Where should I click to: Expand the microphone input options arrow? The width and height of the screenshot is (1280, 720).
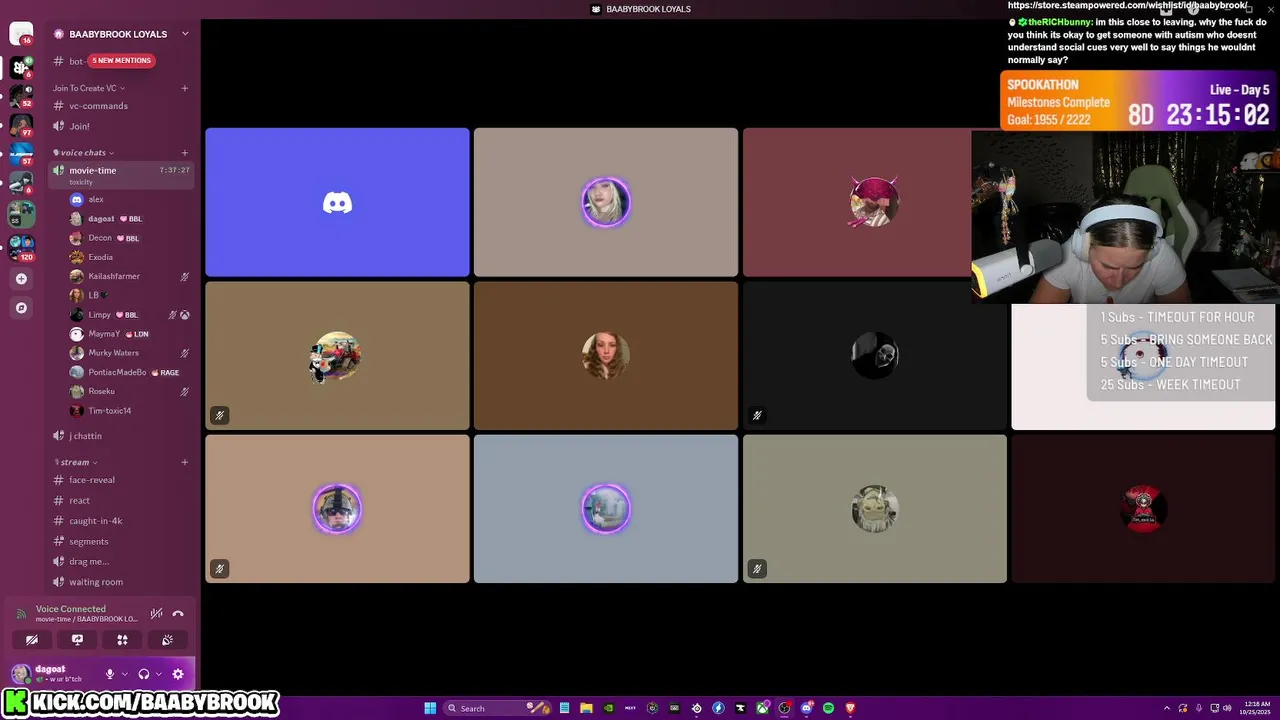pyautogui.click(x=124, y=674)
